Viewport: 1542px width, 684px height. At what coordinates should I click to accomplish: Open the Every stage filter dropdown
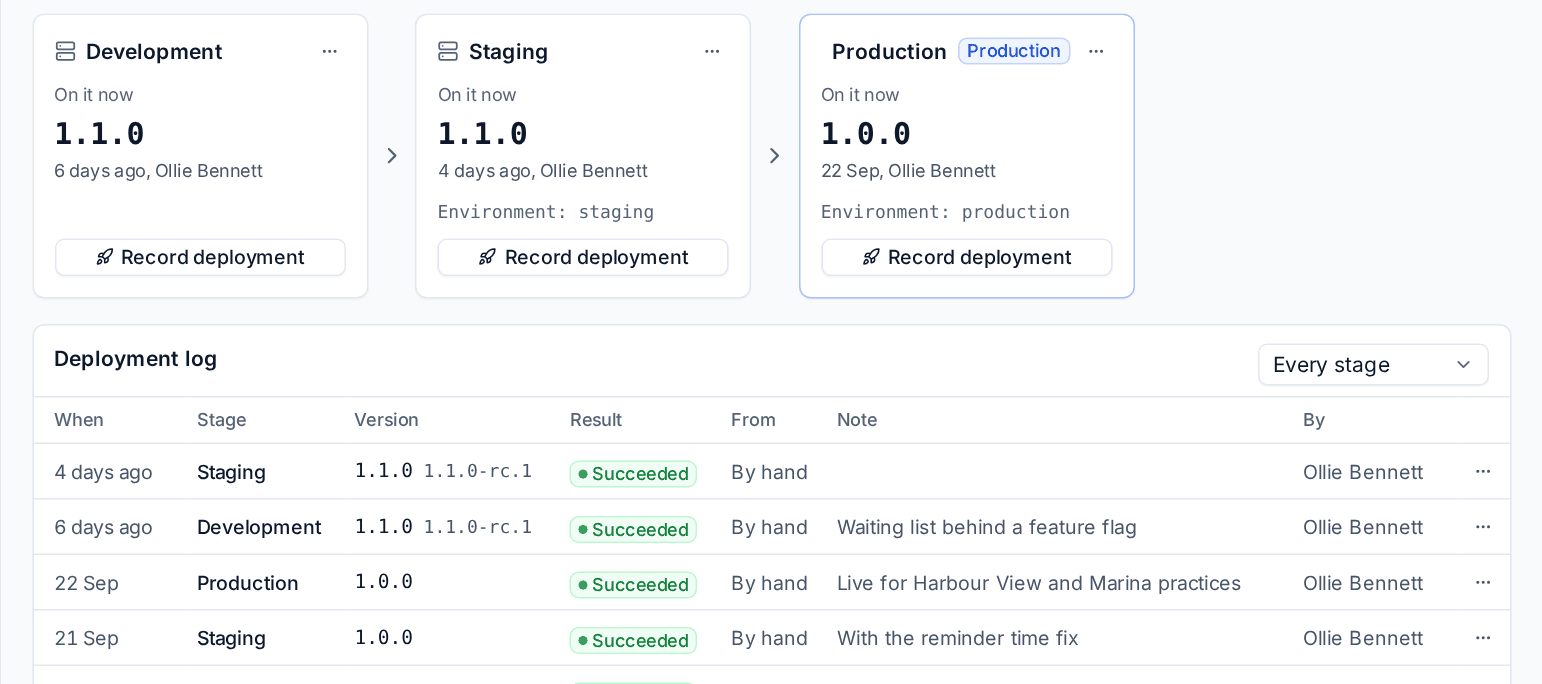tap(1373, 365)
